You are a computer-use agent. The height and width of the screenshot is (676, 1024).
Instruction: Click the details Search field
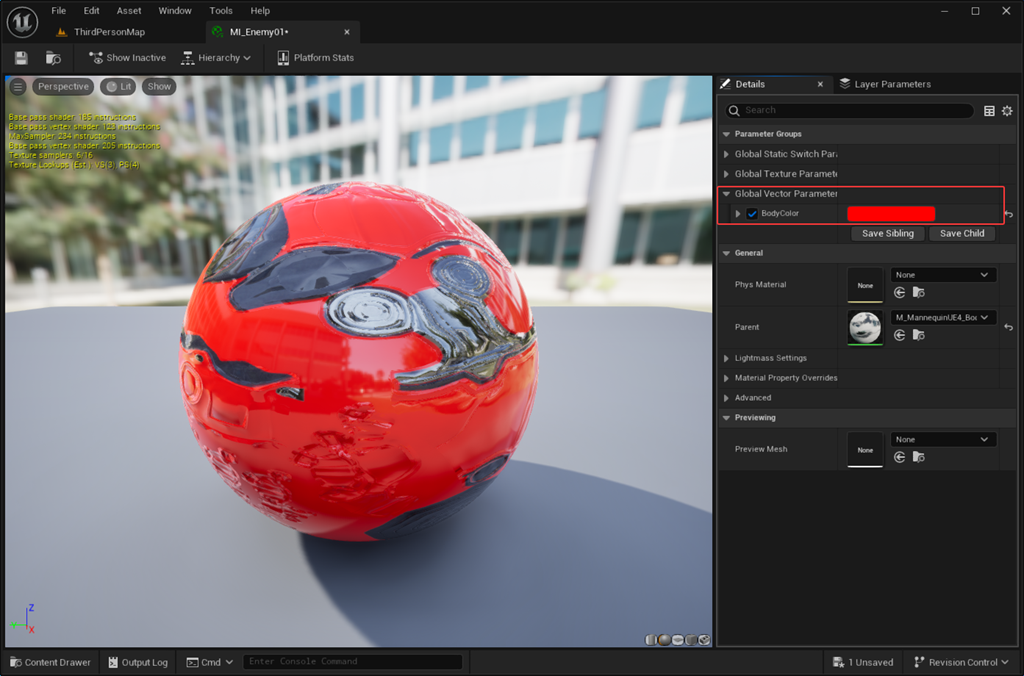[x=850, y=110]
